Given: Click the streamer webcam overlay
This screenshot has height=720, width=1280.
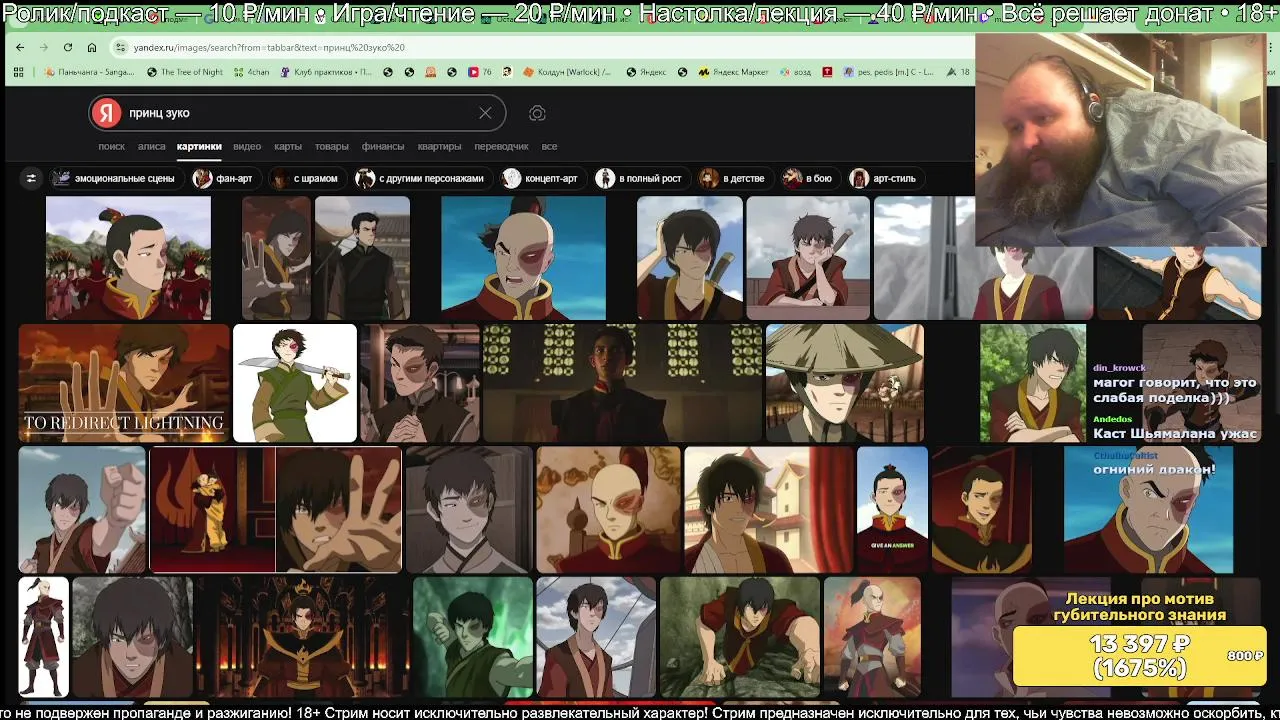Looking at the screenshot, I should point(1120,138).
